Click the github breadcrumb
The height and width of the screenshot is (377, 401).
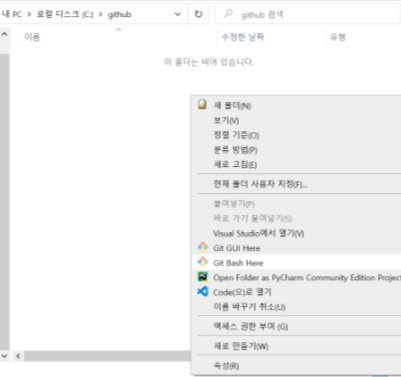119,14
